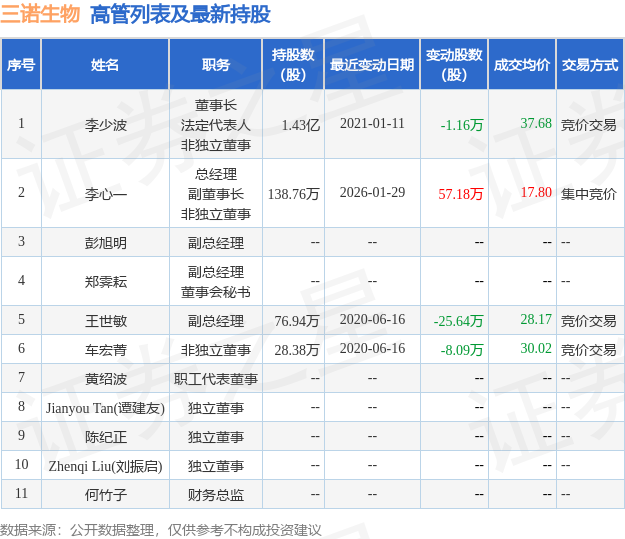This screenshot has height=539, width=625.
Task: Click 李少波's 董事长 title line
Action: (216, 105)
